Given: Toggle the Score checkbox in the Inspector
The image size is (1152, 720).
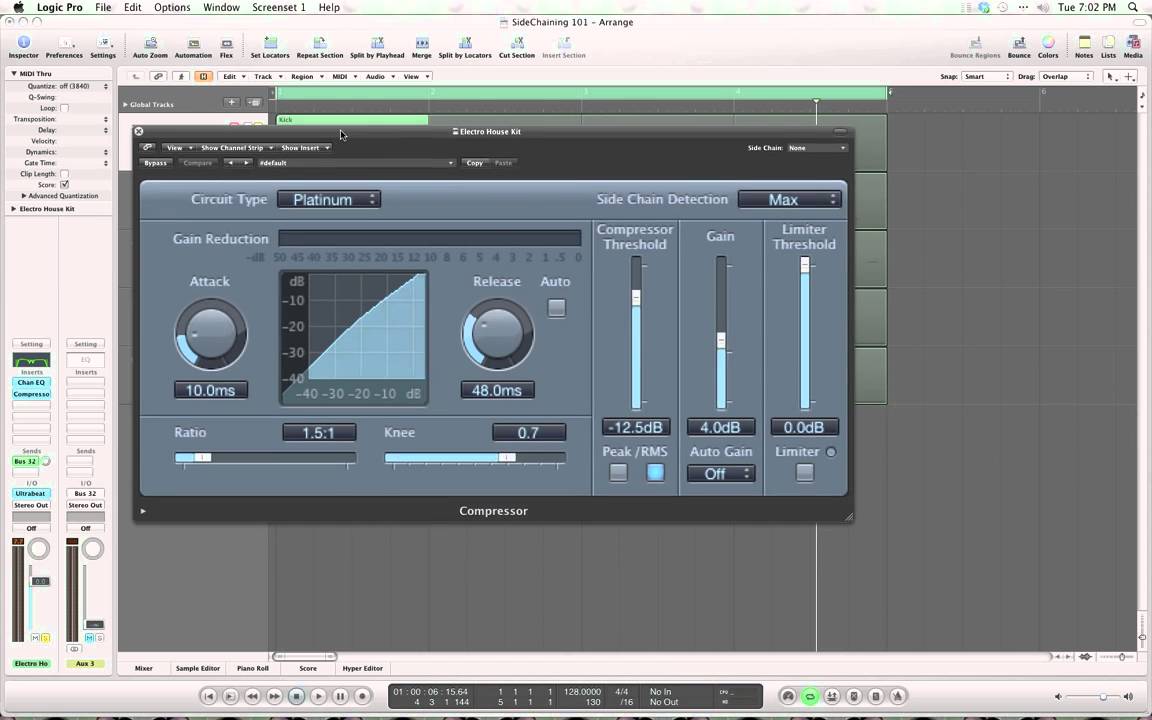Looking at the screenshot, I should click(x=64, y=185).
